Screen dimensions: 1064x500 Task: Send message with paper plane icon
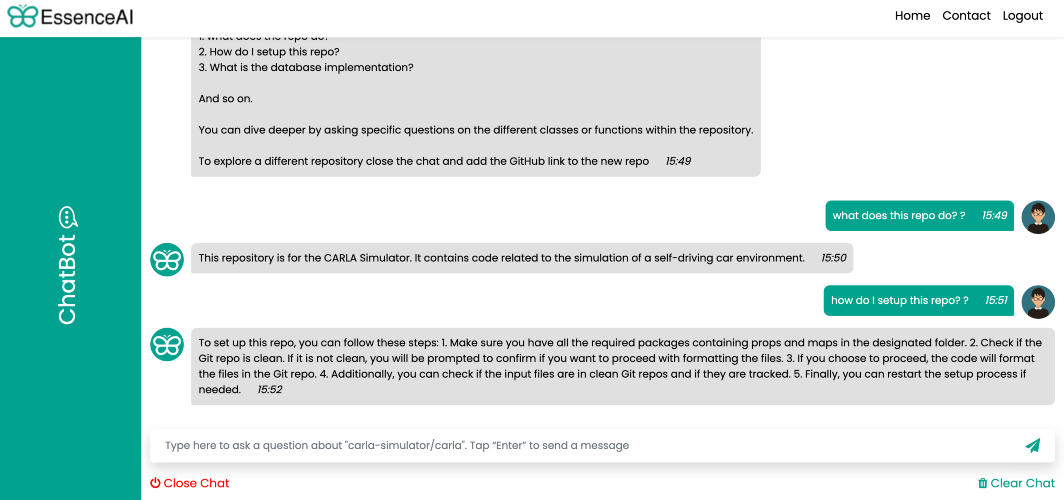(x=1032, y=445)
